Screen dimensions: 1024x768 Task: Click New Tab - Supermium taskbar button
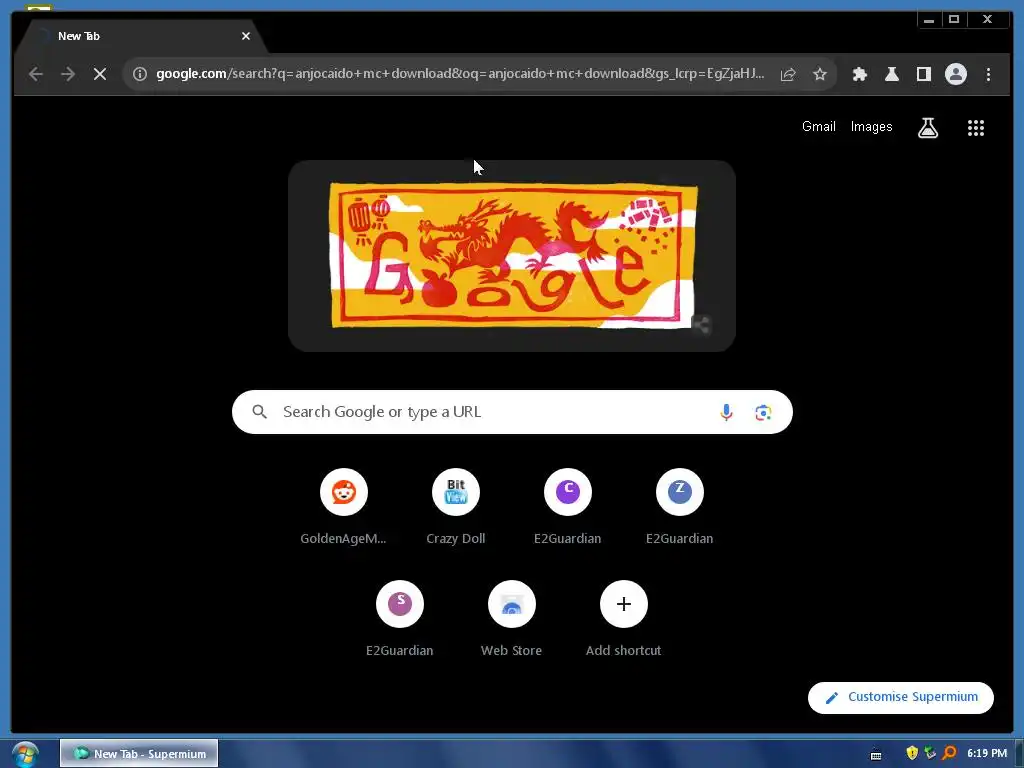pyautogui.click(x=139, y=754)
